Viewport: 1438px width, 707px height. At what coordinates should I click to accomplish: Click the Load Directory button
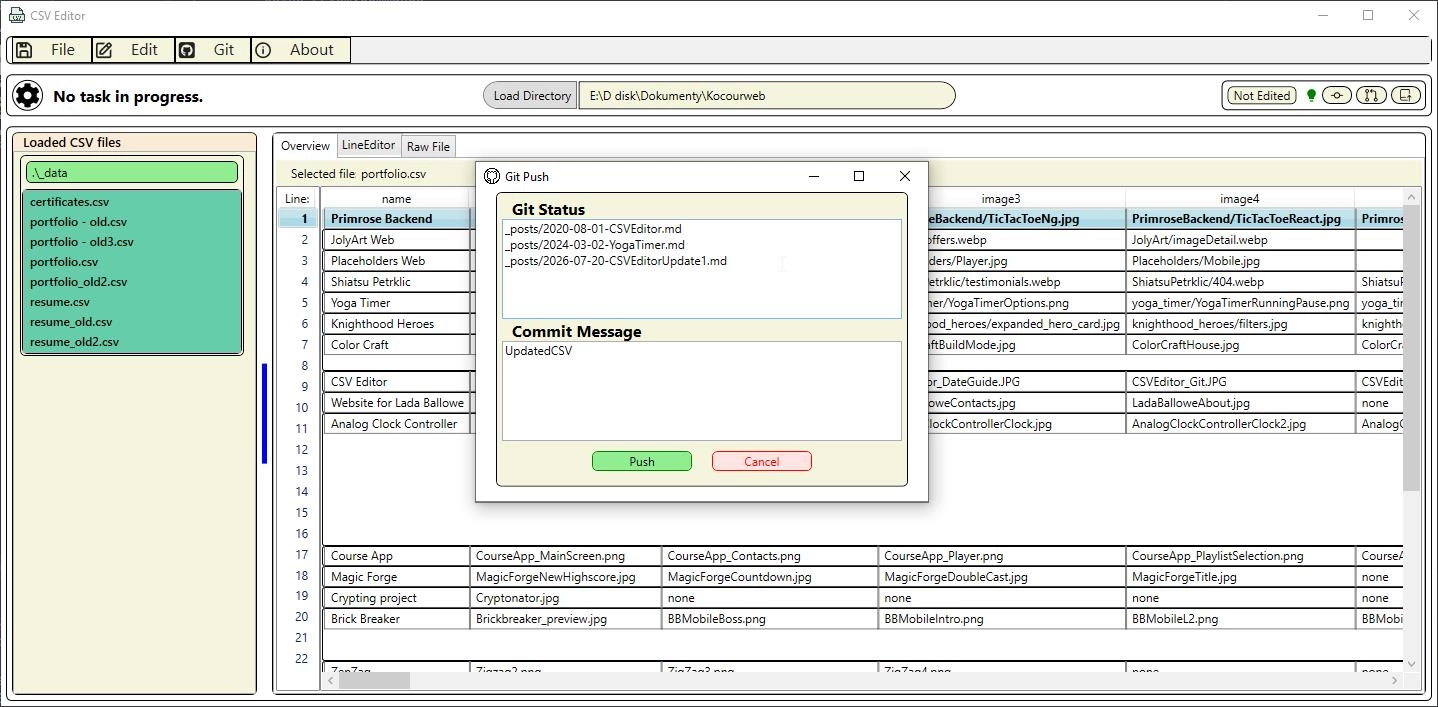click(x=532, y=96)
